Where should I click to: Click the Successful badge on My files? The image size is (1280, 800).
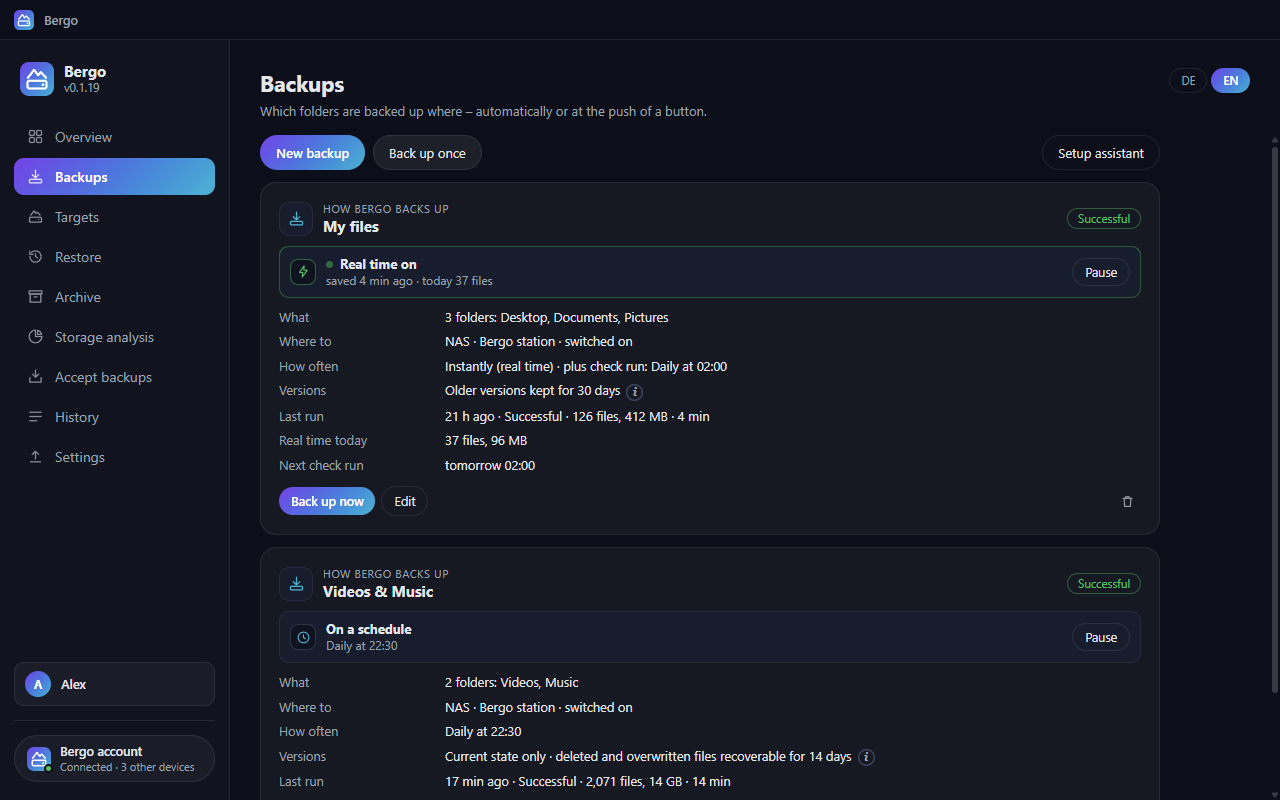pyautogui.click(x=1103, y=219)
